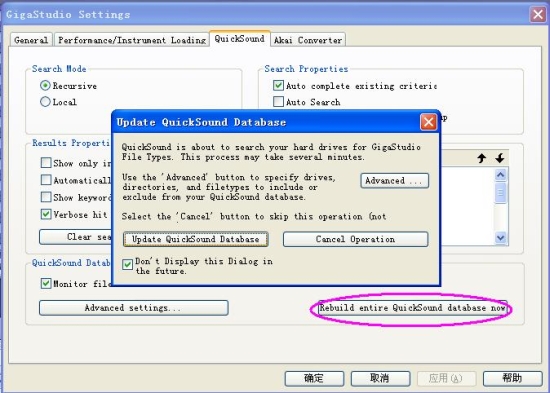550x393 pixels.
Task: Click the Cancel Operation button
Action: (355, 239)
